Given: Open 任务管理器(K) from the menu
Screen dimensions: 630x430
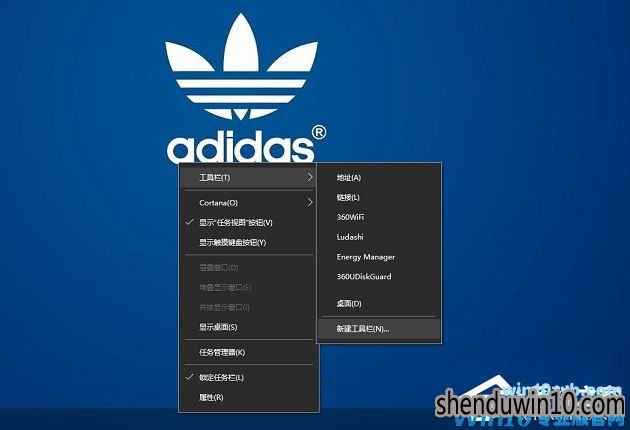Looking at the screenshot, I should (248, 352).
